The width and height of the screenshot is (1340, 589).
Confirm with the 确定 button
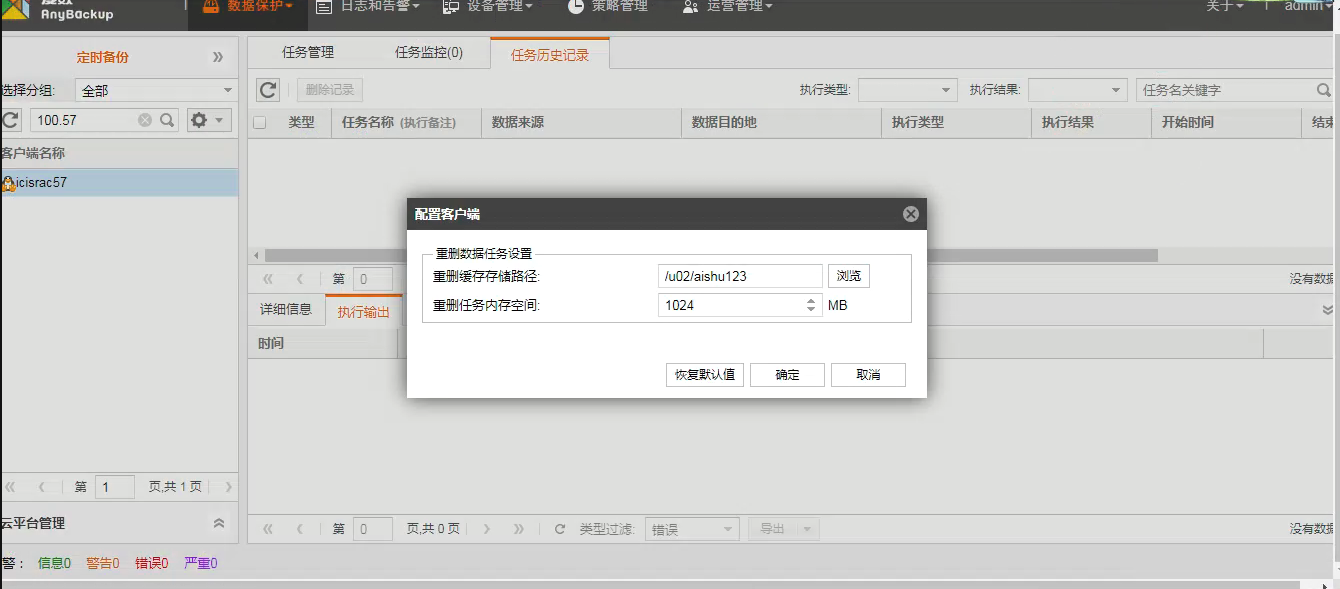tap(787, 375)
